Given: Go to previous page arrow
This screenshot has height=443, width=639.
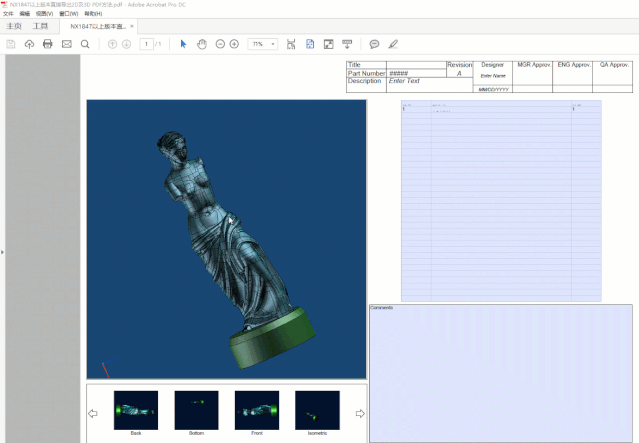Looking at the screenshot, I should click(112, 44).
